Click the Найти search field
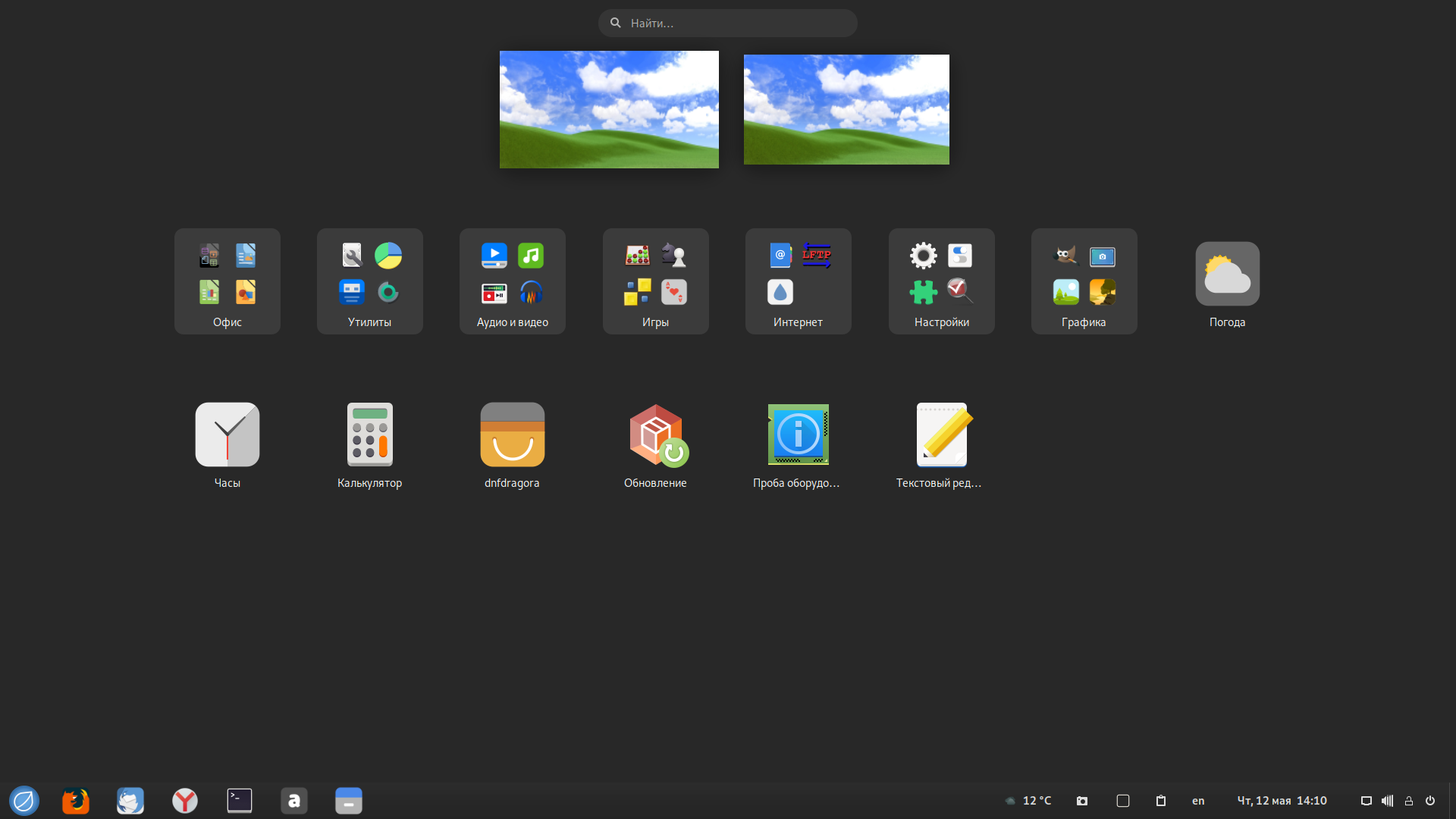The image size is (1456, 819). (728, 24)
